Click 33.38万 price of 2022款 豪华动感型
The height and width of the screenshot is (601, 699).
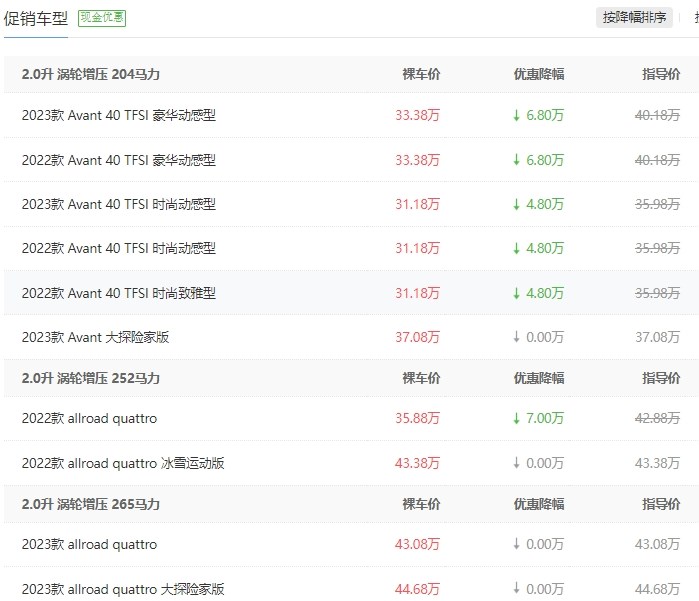click(417, 160)
